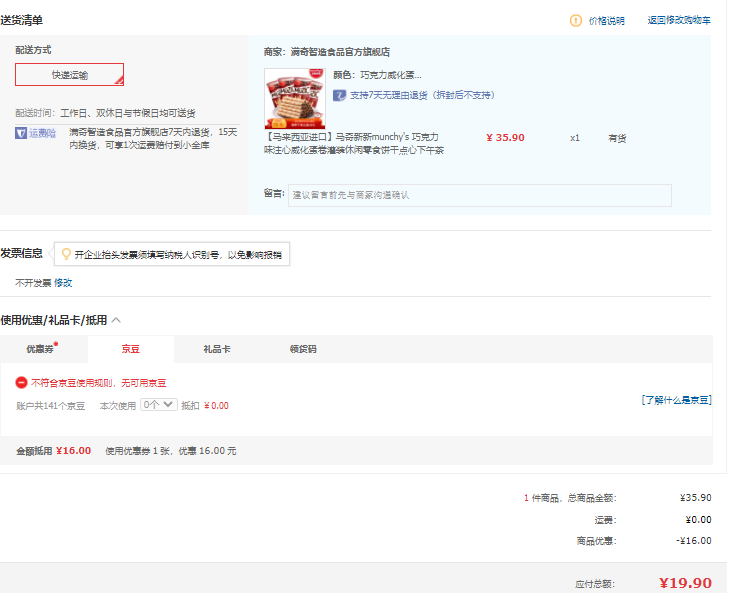Open the 了解什么是京豆 link
This screenshot has height=593, width=733.
[676, 399]
